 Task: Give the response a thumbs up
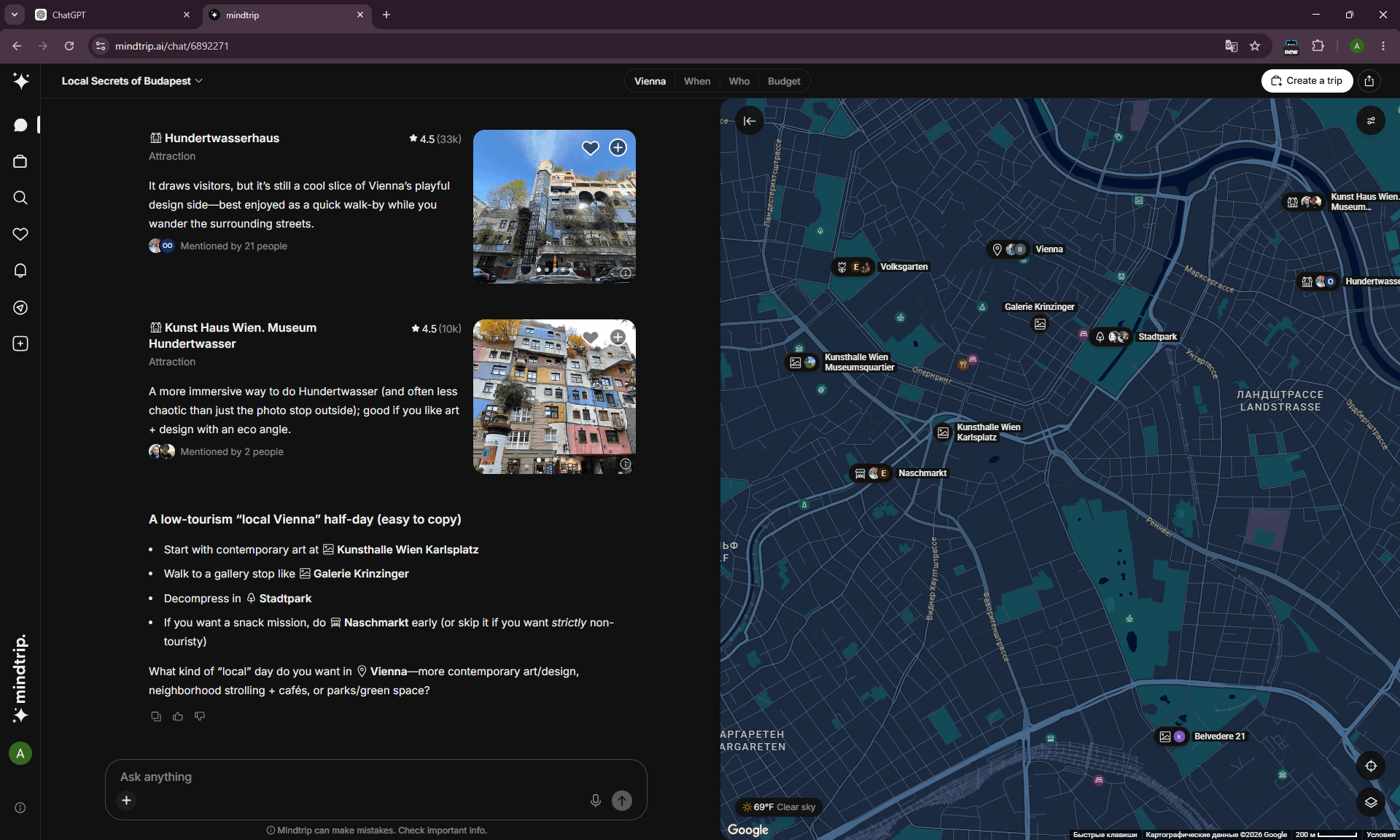click(x=178, y=717)
